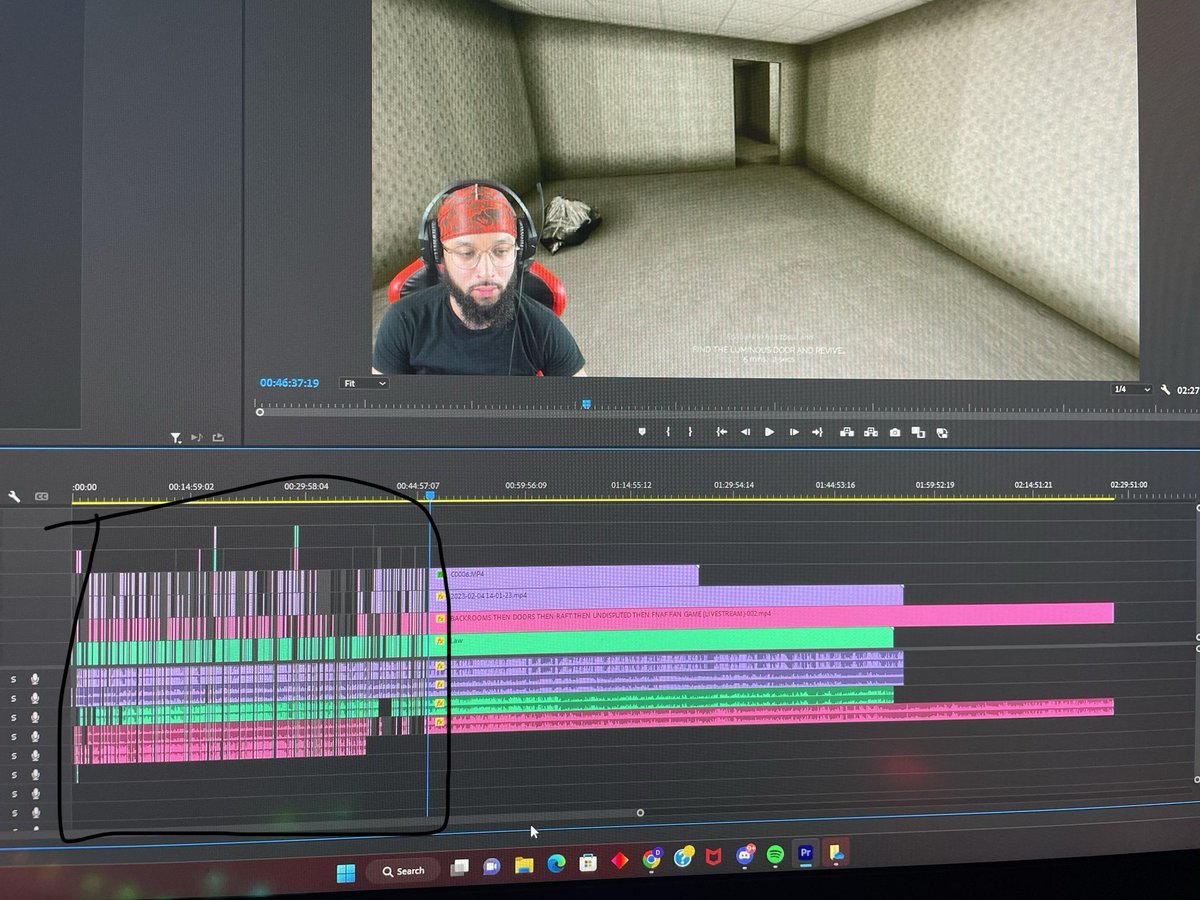1200x900 pixels.
Task: Click the audio icon beside the filter
Action: 196,437
